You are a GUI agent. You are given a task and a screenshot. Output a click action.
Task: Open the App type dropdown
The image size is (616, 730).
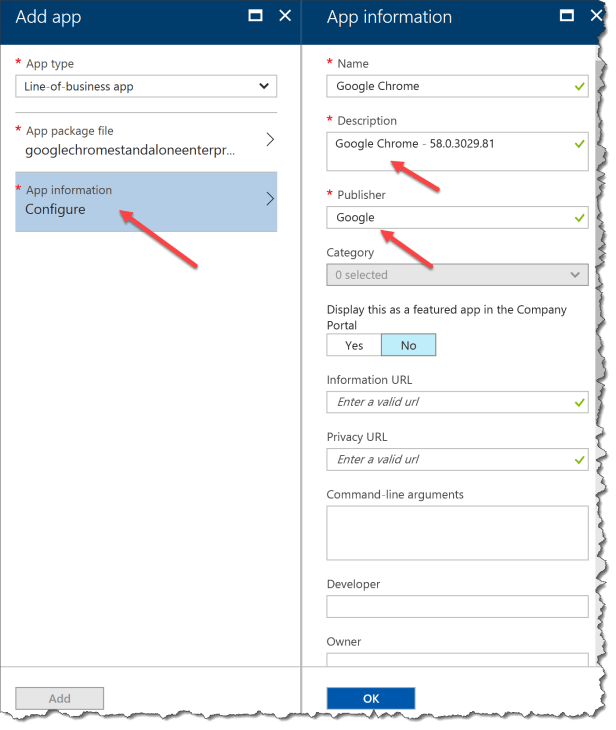coord(146,86)
